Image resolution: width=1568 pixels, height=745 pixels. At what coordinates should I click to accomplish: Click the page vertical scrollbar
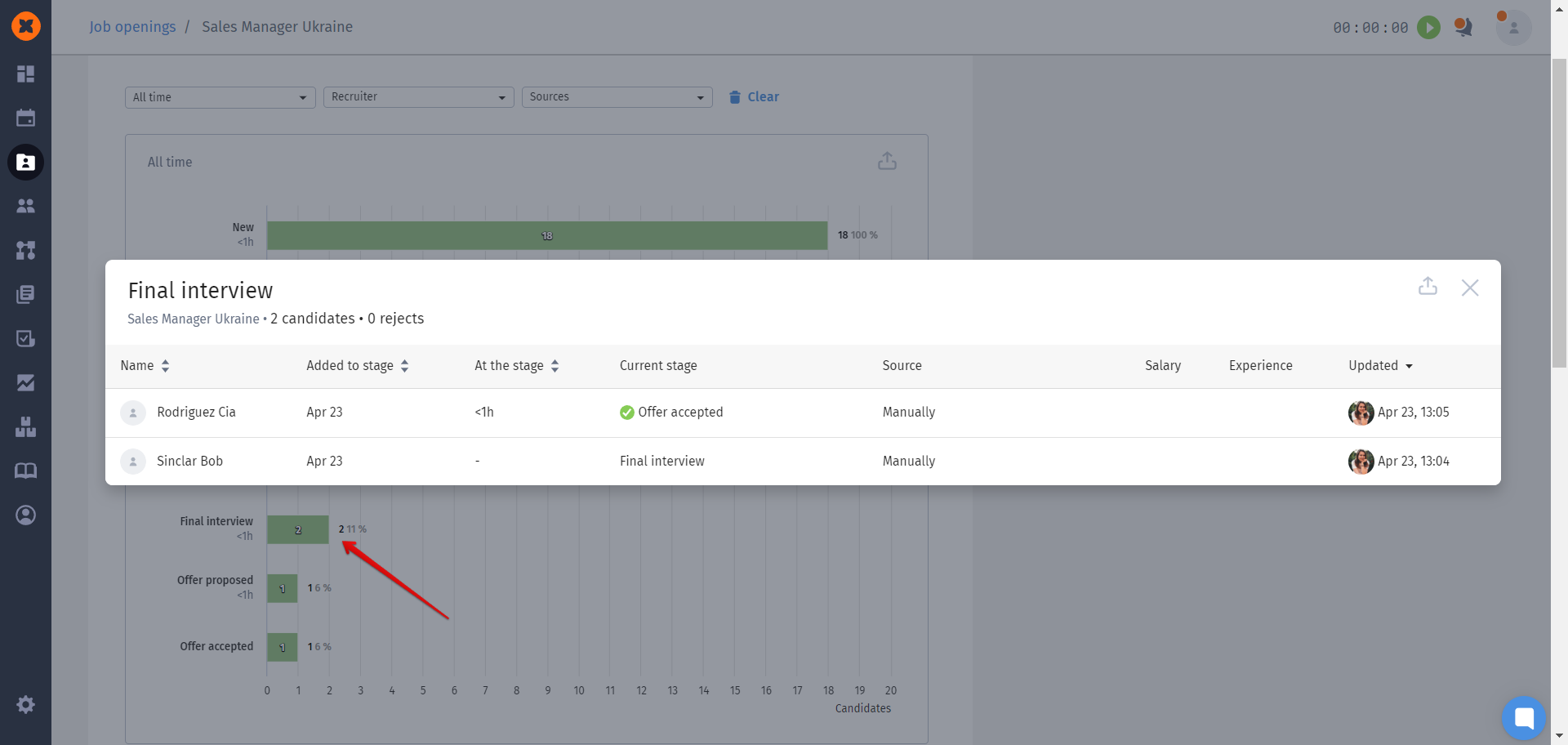(x=1559, y=212)
